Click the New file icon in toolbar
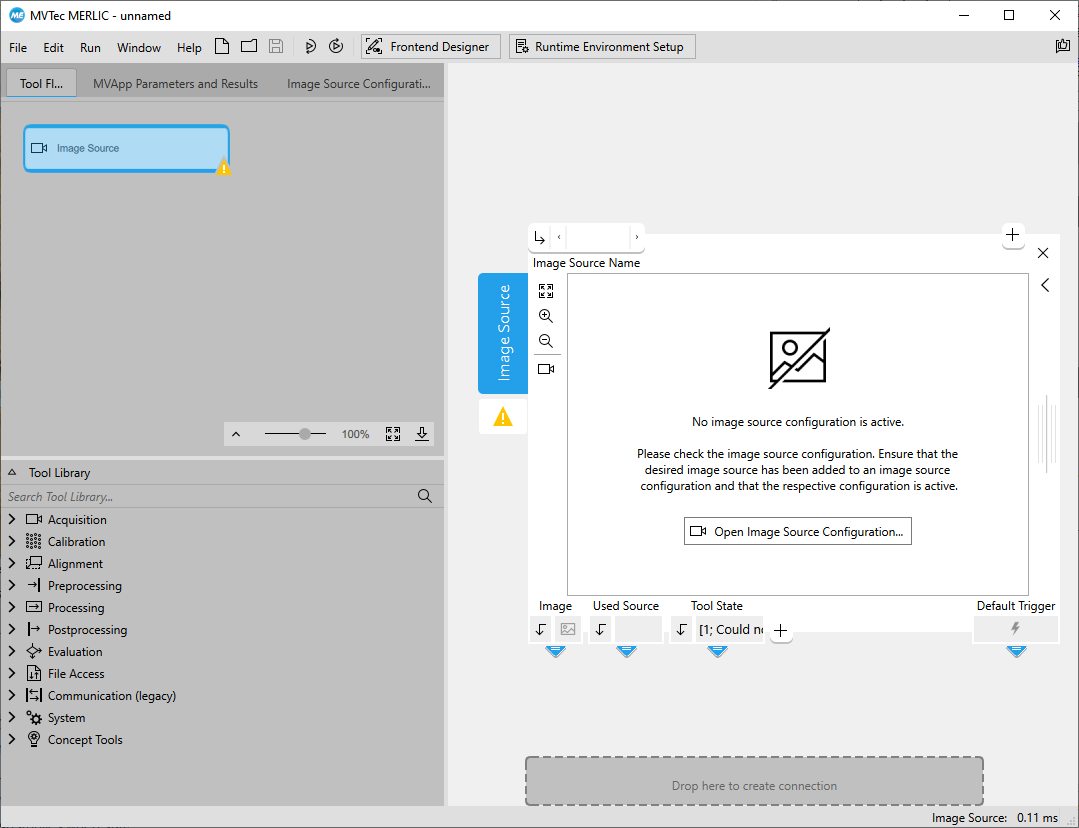 (x=222, y=46)
